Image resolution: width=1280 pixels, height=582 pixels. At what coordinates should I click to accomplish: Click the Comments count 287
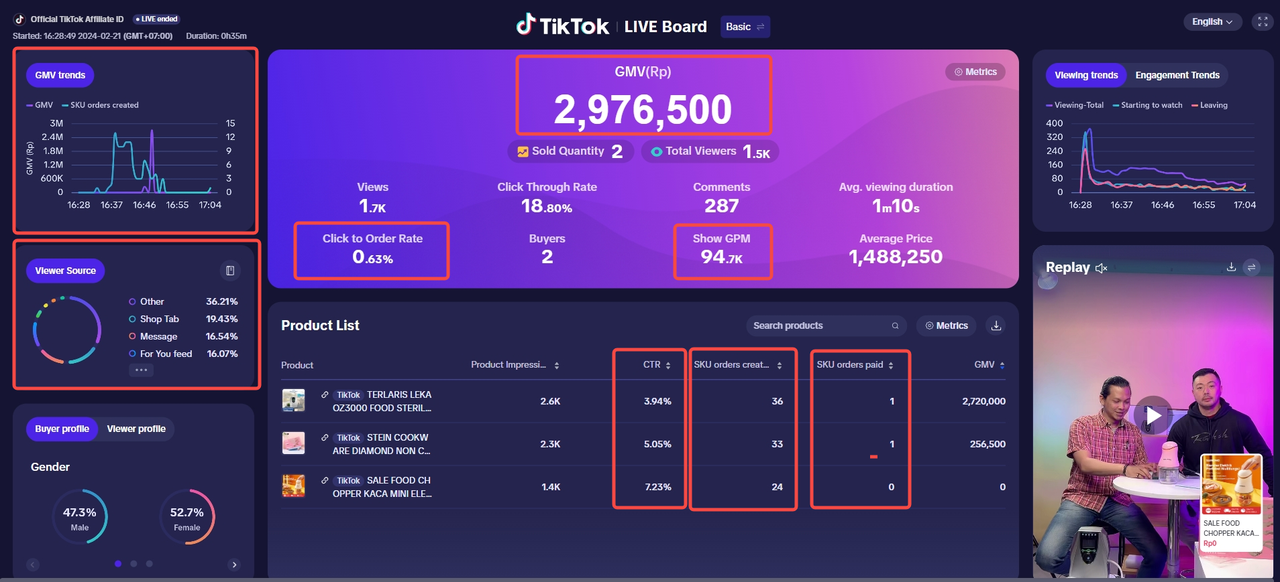click(x=721, y=206)
